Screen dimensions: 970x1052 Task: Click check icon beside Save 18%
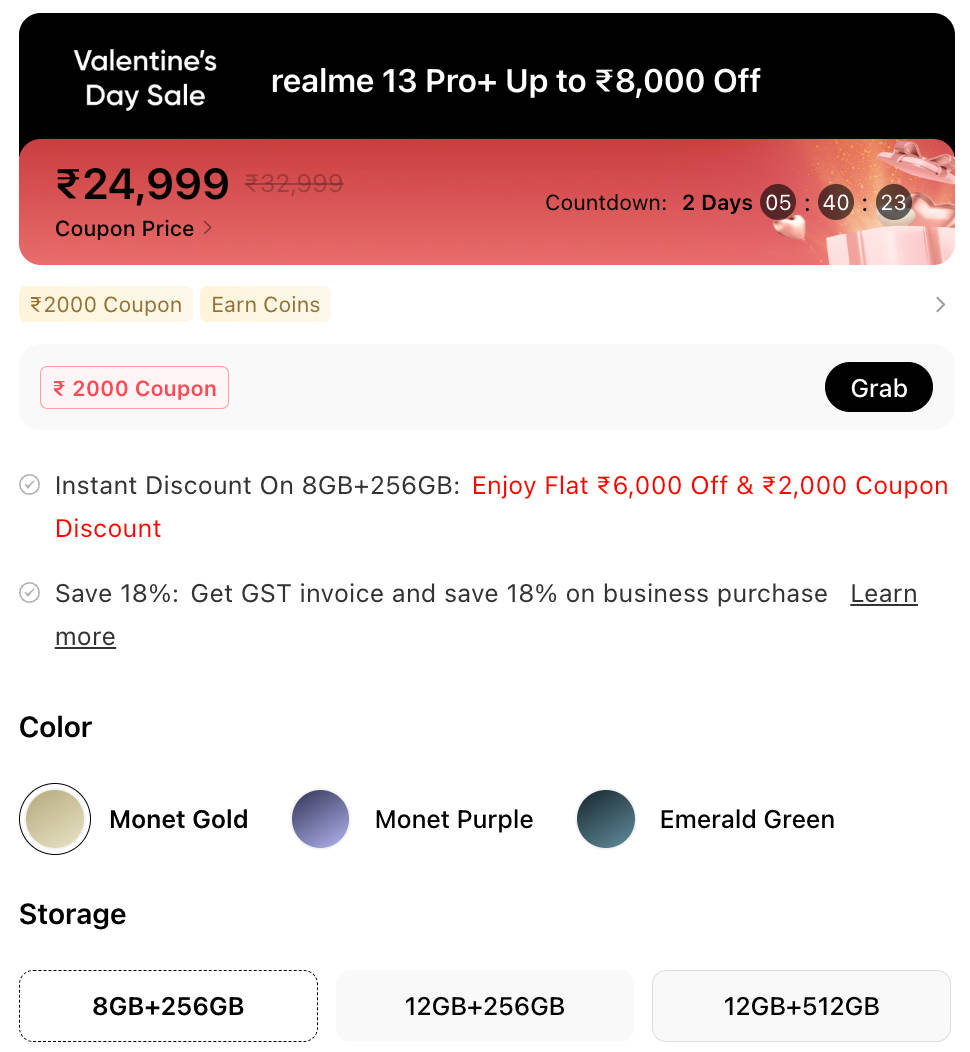(x=30, y=593)
